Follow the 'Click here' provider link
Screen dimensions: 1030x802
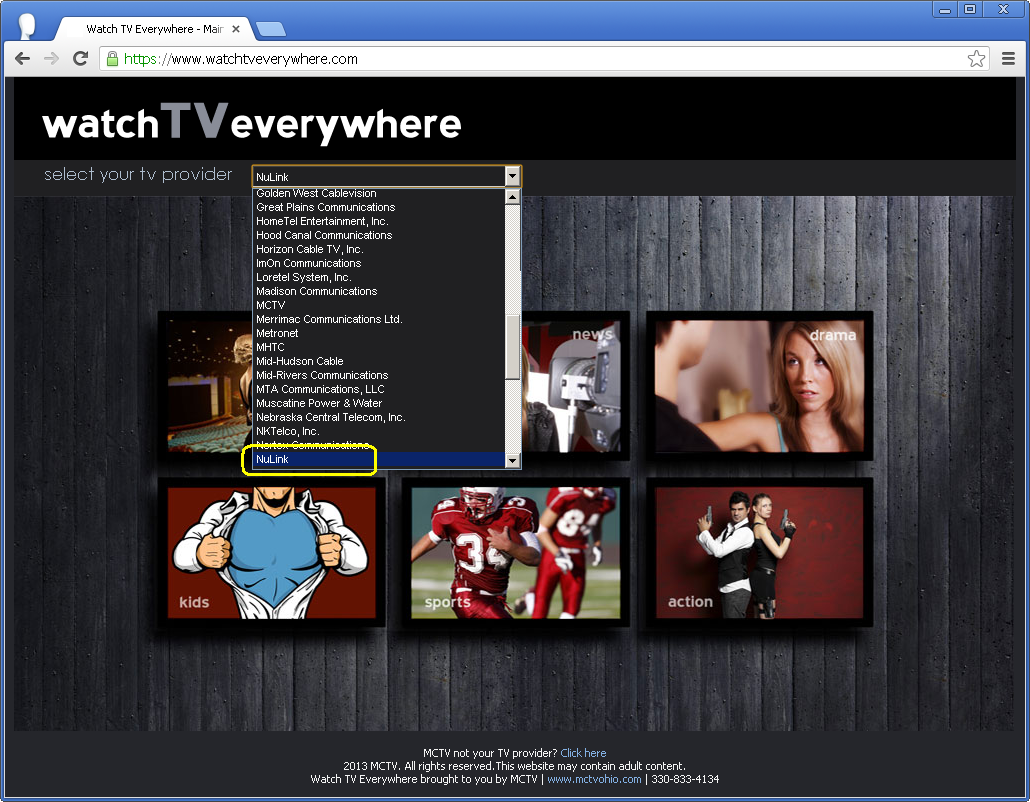(x=583, y=753)
